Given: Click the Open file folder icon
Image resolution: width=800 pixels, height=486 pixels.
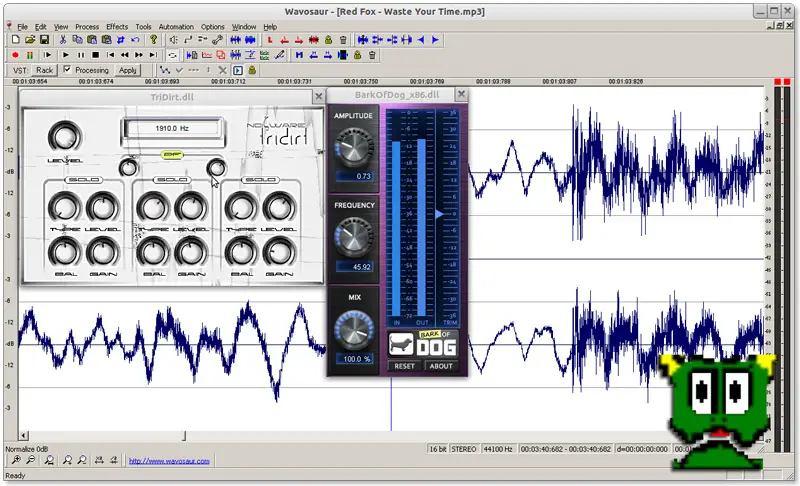Looking at the screenshot, I should 30,40.
